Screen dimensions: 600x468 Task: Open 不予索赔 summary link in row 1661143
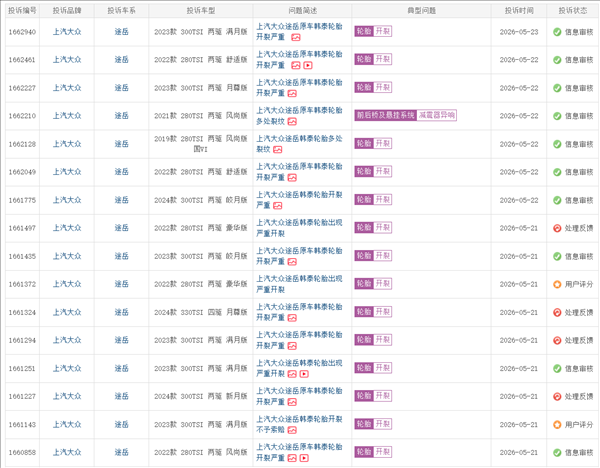[x=299, y=424]
